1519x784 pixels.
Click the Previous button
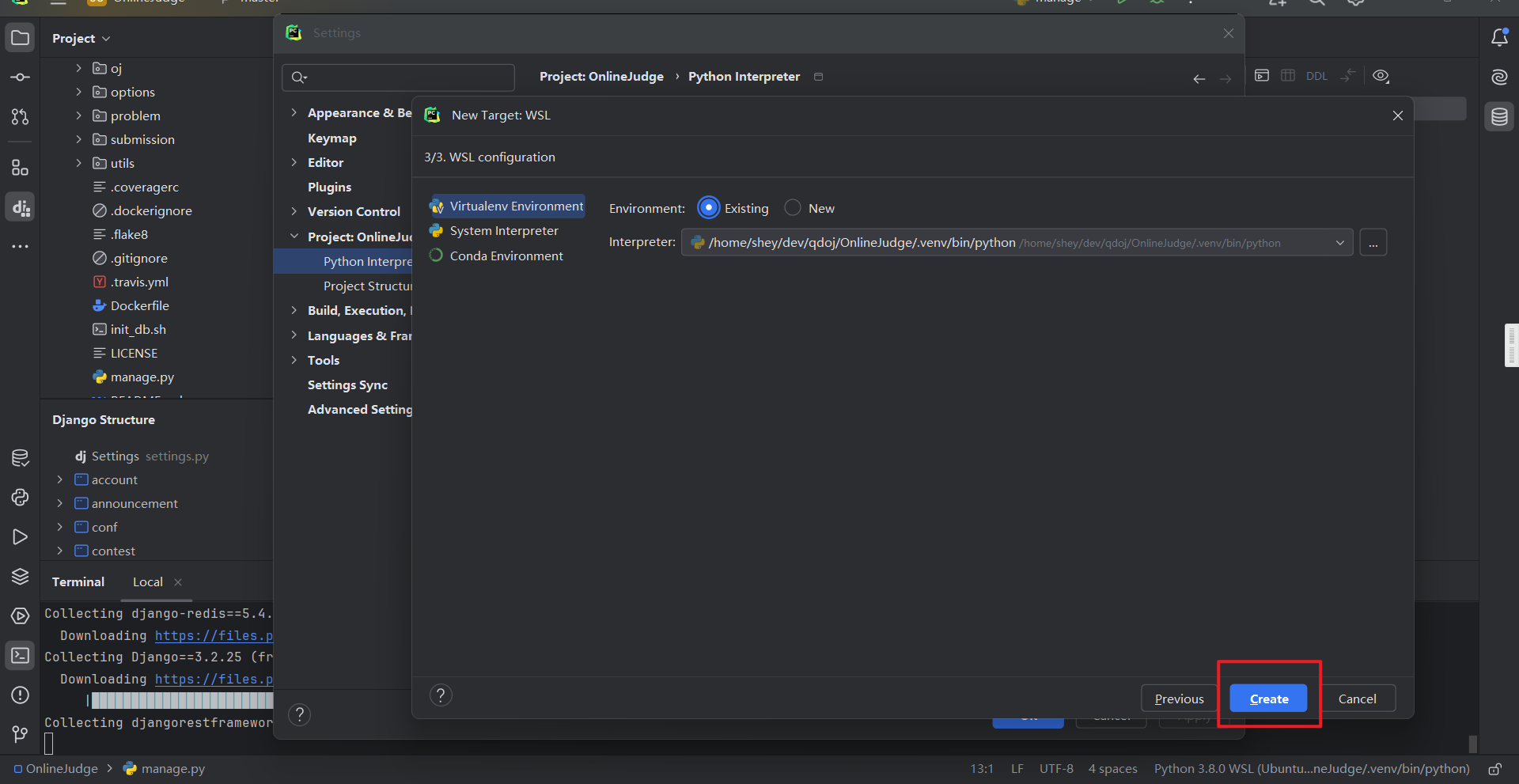pos(1179,699)
